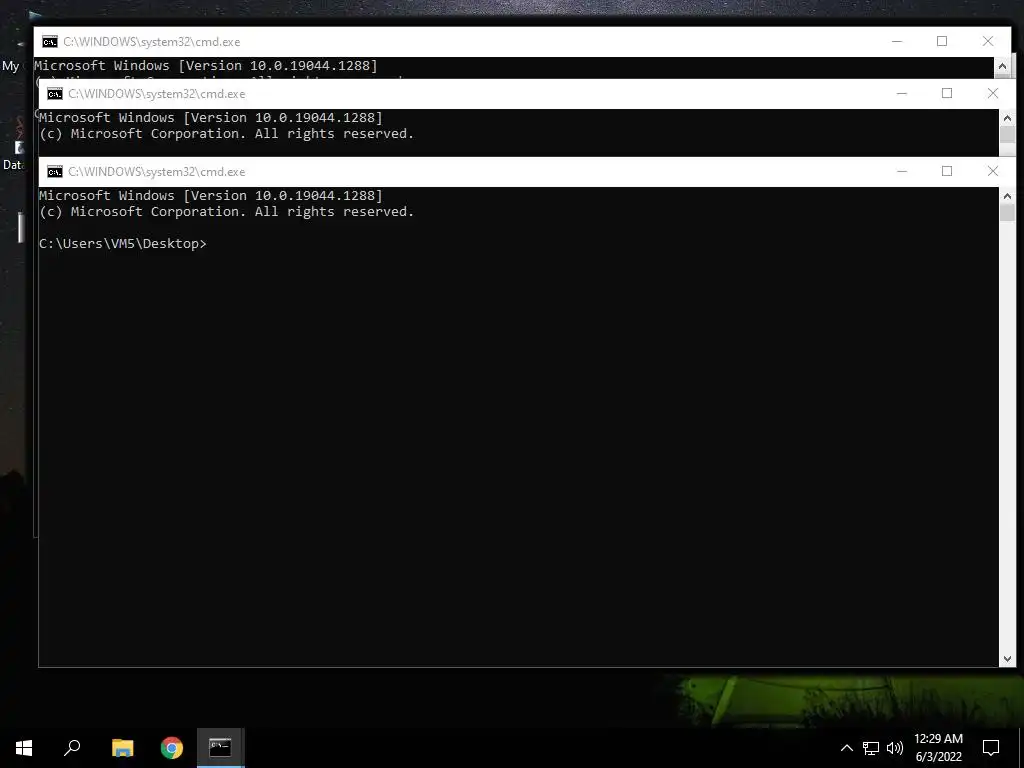Open the network status tray icon

point(871,748)
